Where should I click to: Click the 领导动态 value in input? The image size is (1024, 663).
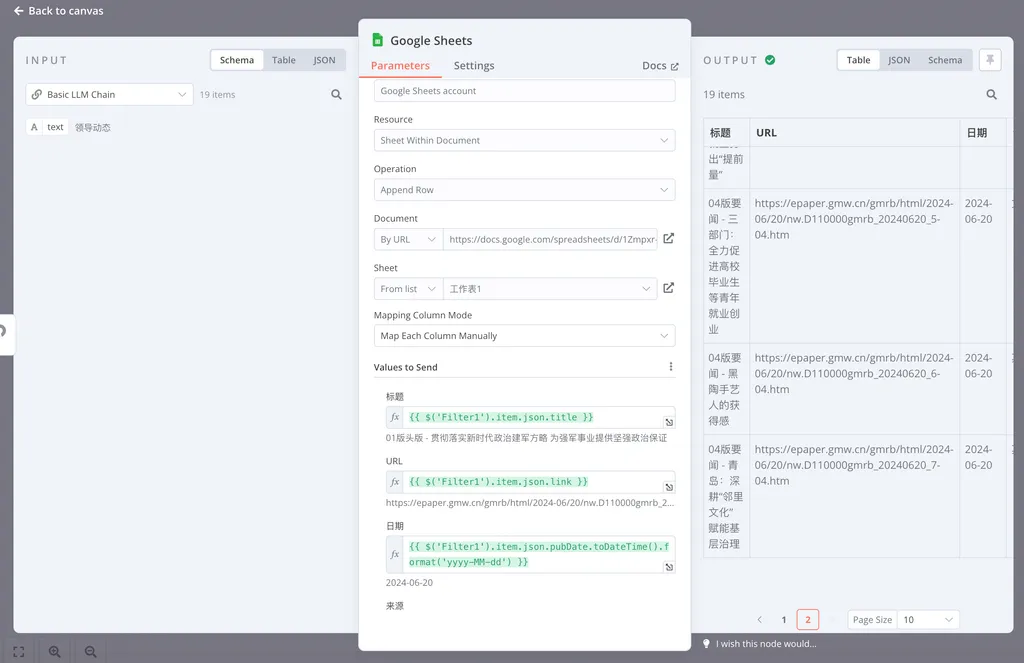[92, 127]
